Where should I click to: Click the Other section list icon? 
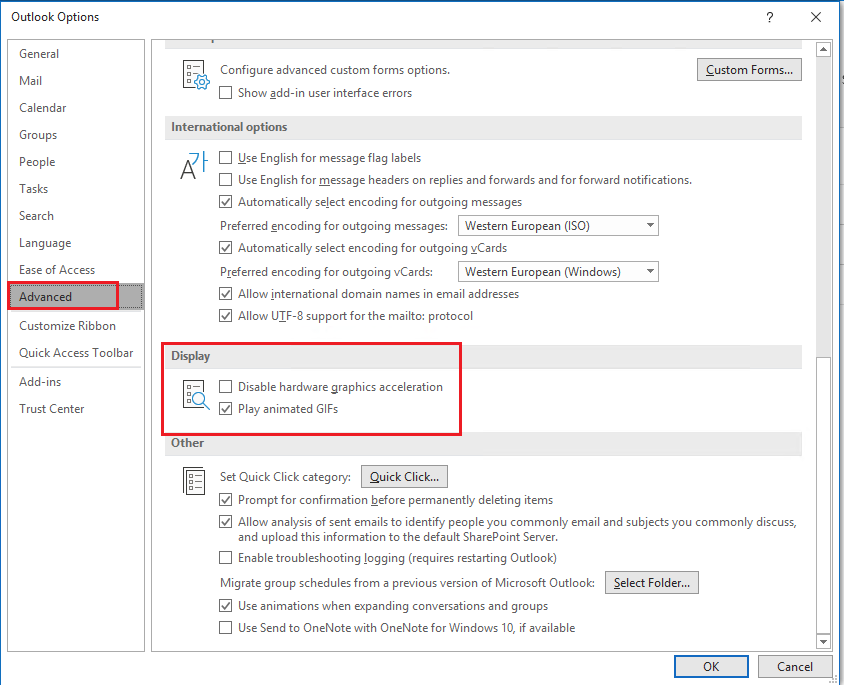click(x=194, y=481)
